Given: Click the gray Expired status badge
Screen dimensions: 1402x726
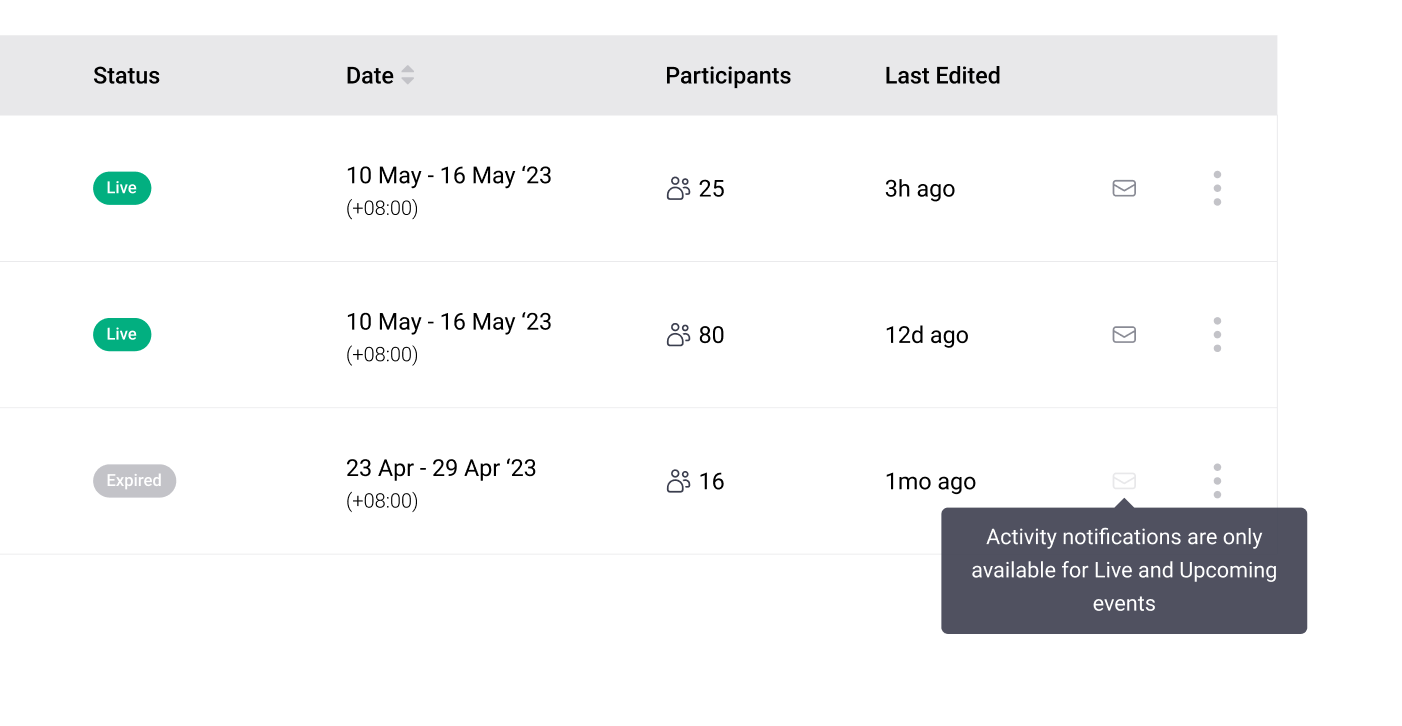Looking at the screenshot, I should coord(134,481).
